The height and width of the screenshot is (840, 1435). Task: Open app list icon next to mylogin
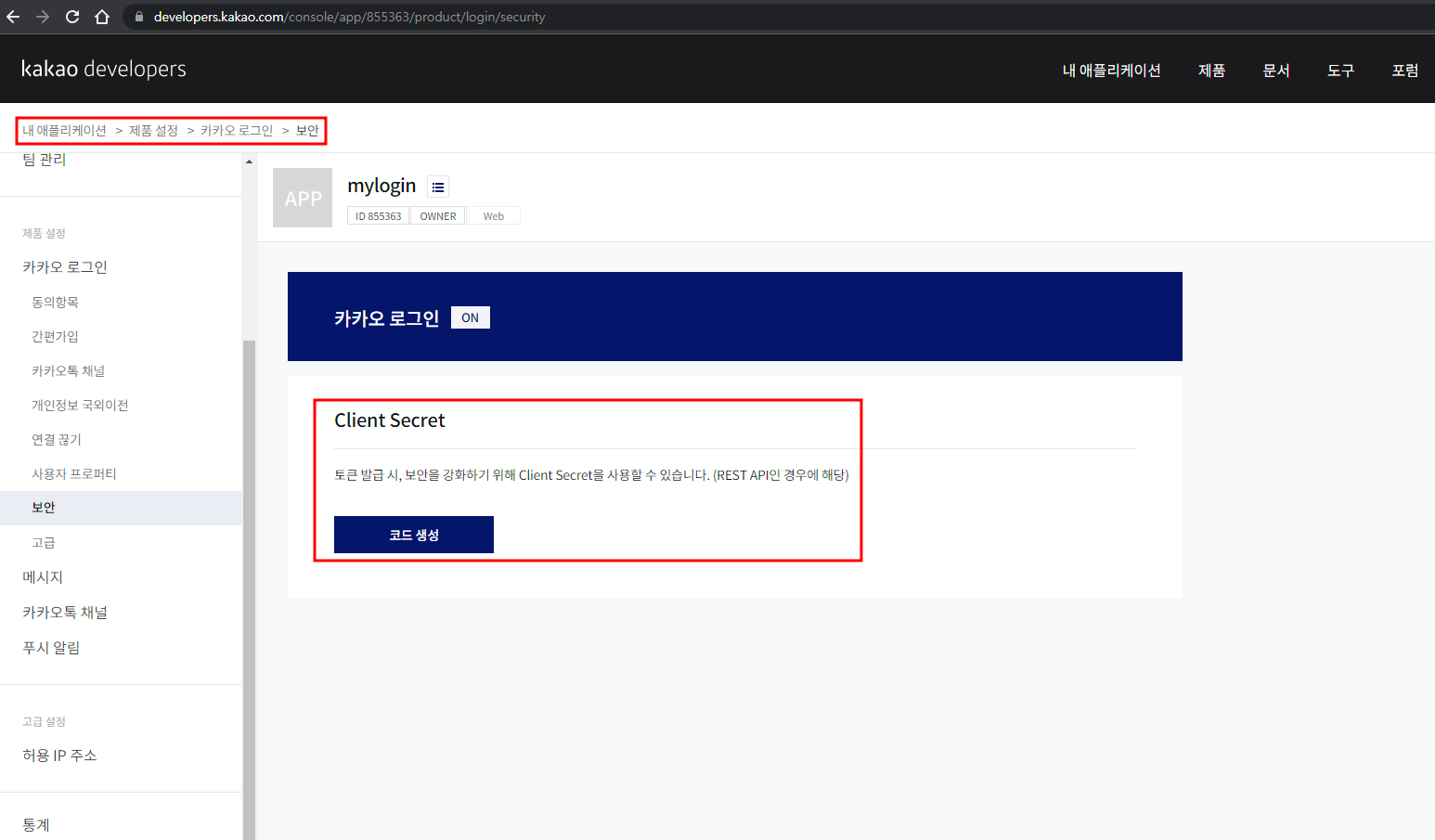pyautogui.click(x=438, y=187)
